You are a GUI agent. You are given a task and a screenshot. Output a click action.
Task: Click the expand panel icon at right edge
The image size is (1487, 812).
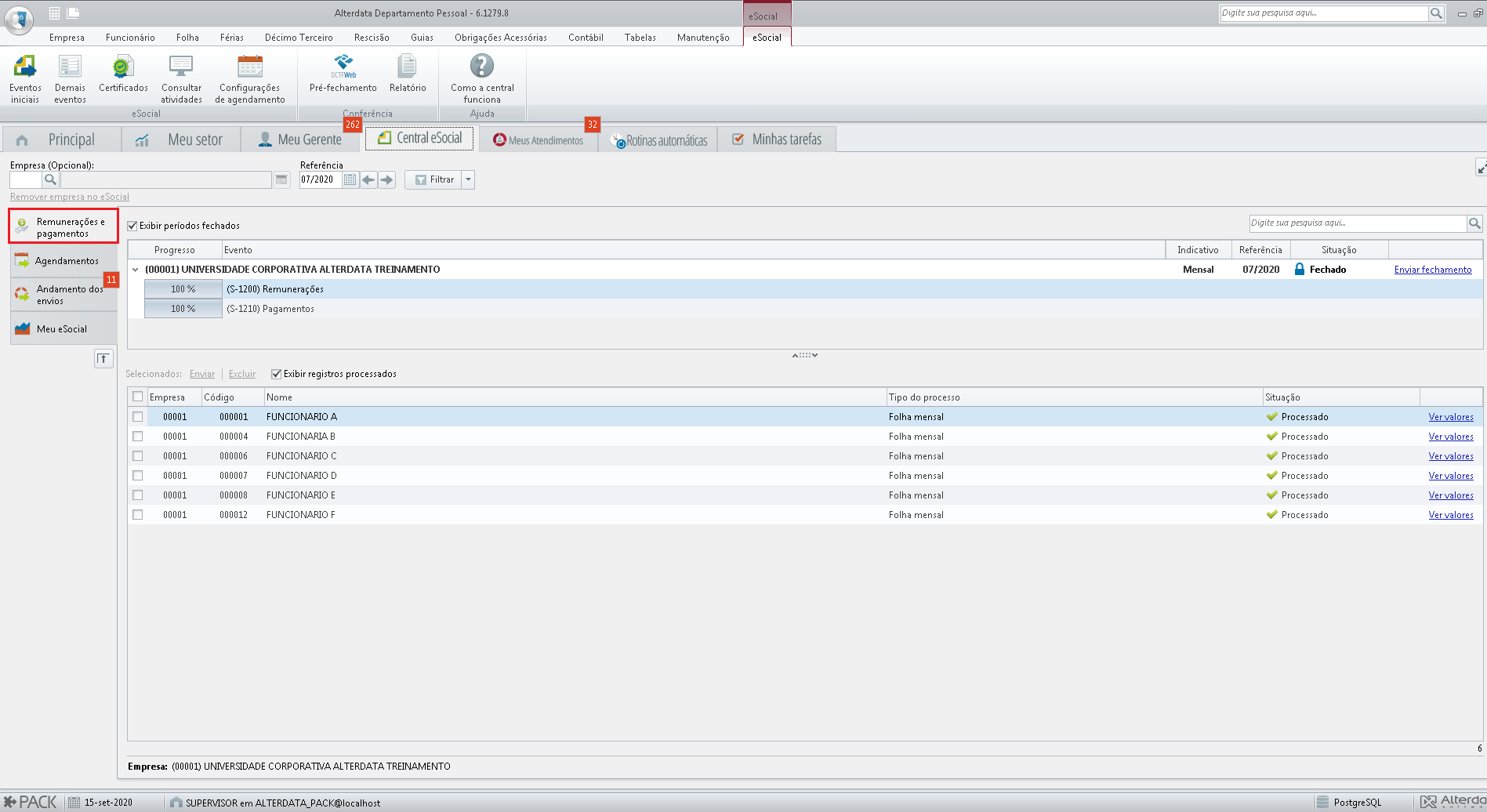coord(1481,167)
